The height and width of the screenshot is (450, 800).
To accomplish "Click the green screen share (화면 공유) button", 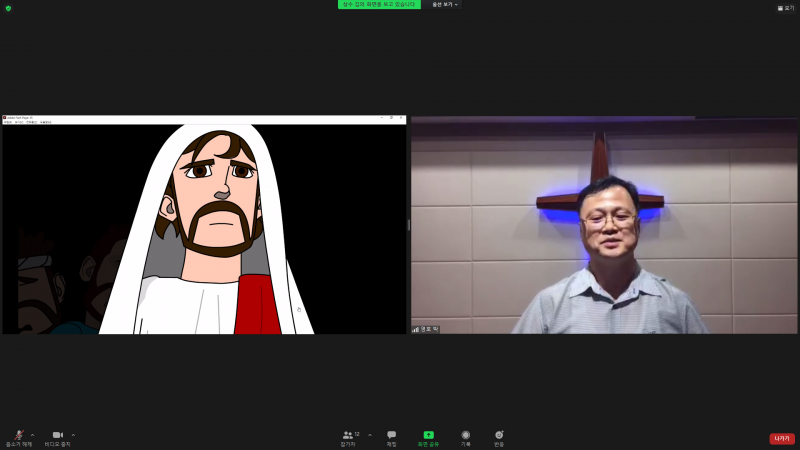I will coord(429,439).
